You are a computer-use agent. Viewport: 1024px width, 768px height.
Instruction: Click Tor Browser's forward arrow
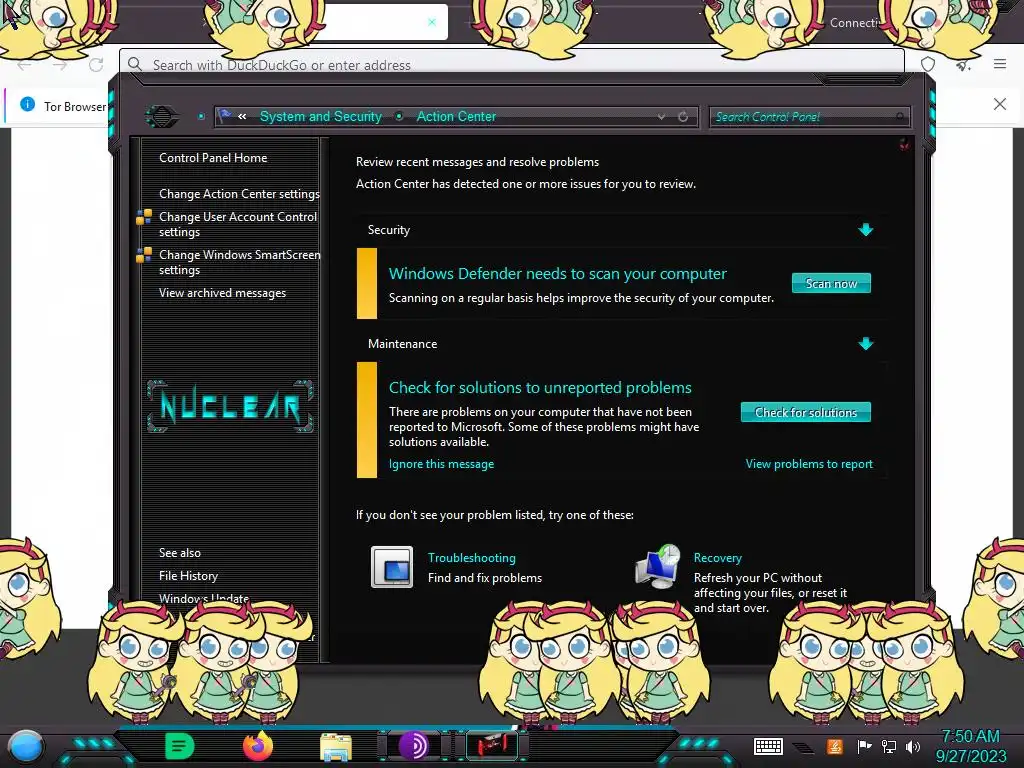point(60,65)
